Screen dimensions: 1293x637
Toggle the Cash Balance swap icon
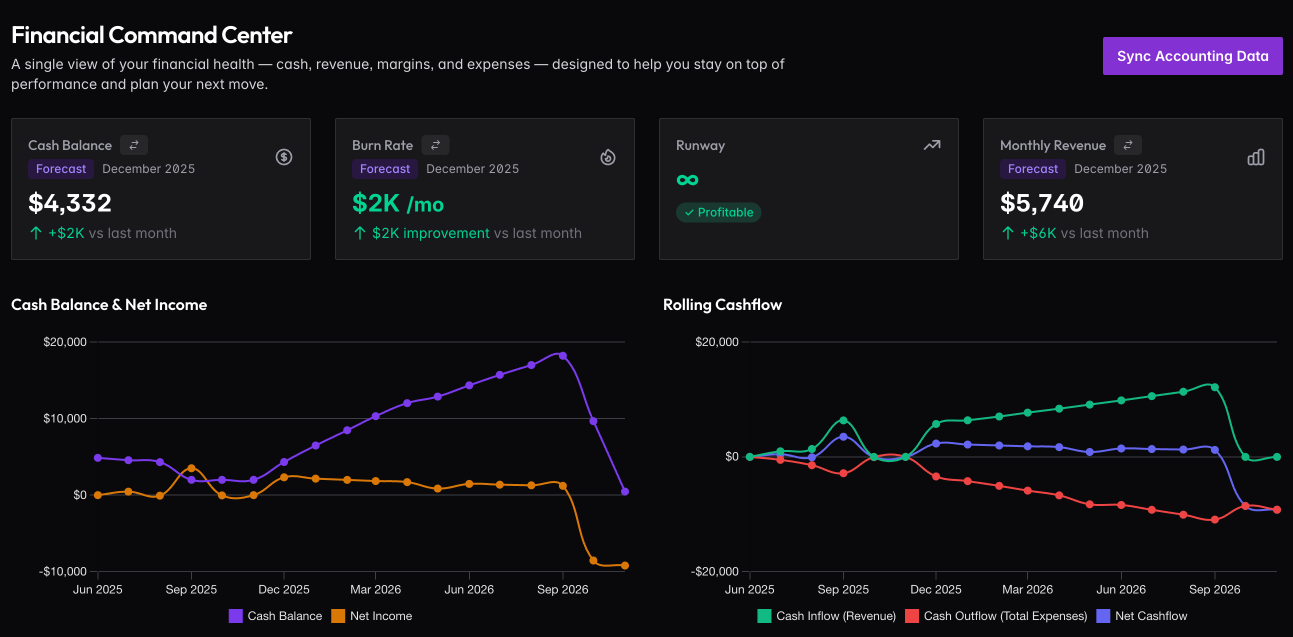pyautogui.click(x=134, y=145)
